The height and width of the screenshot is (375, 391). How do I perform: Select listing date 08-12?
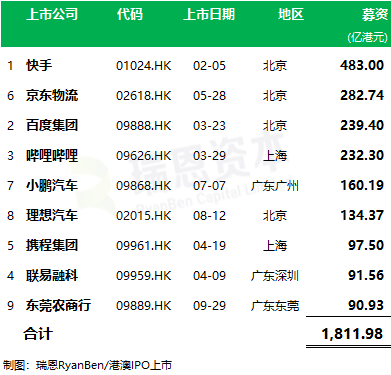(209, 216)
